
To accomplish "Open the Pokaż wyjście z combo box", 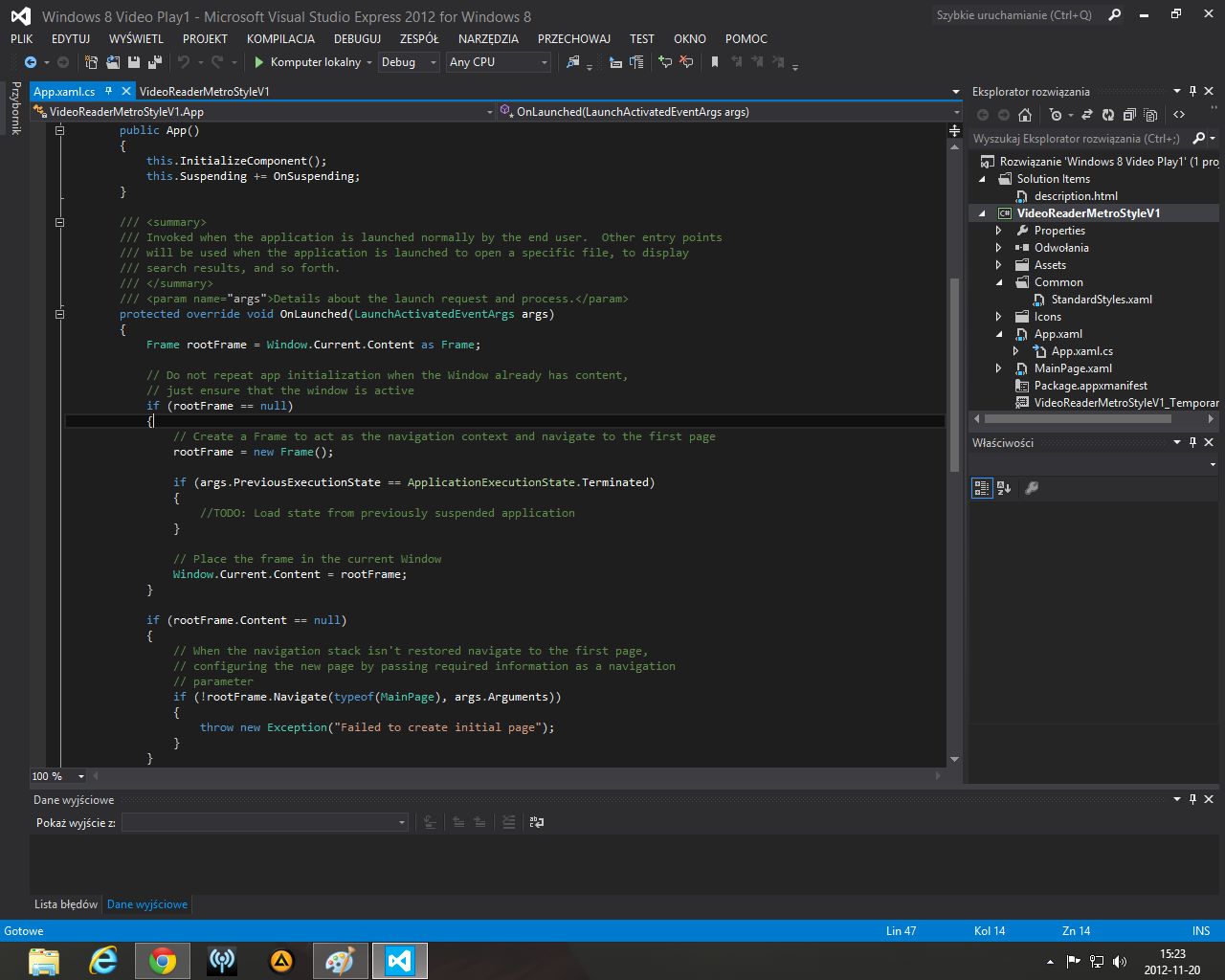I will [x=265, y=822].
